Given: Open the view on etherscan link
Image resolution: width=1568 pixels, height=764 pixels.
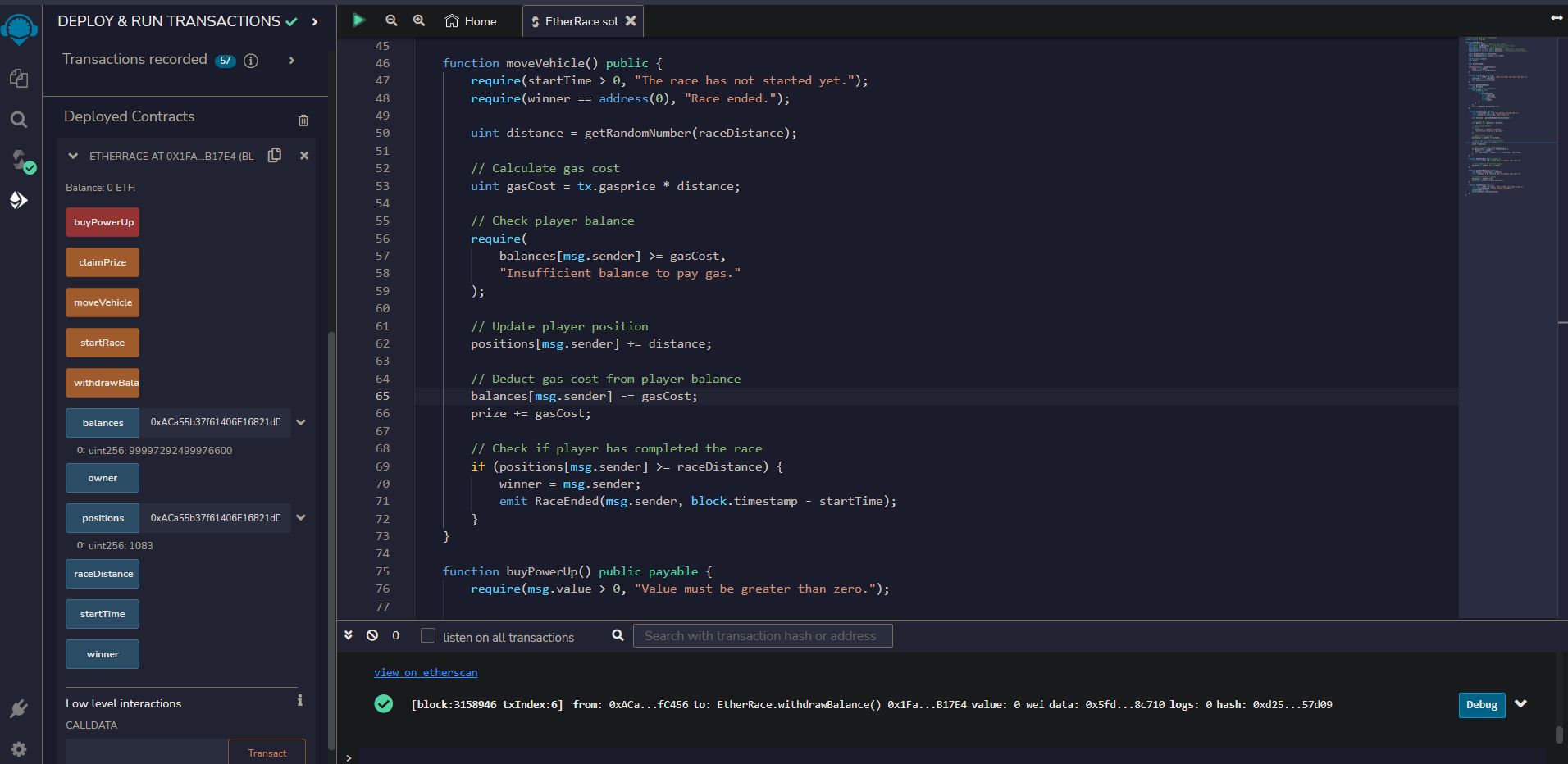Looking at the screenshot, I should (x=426, y=673).
